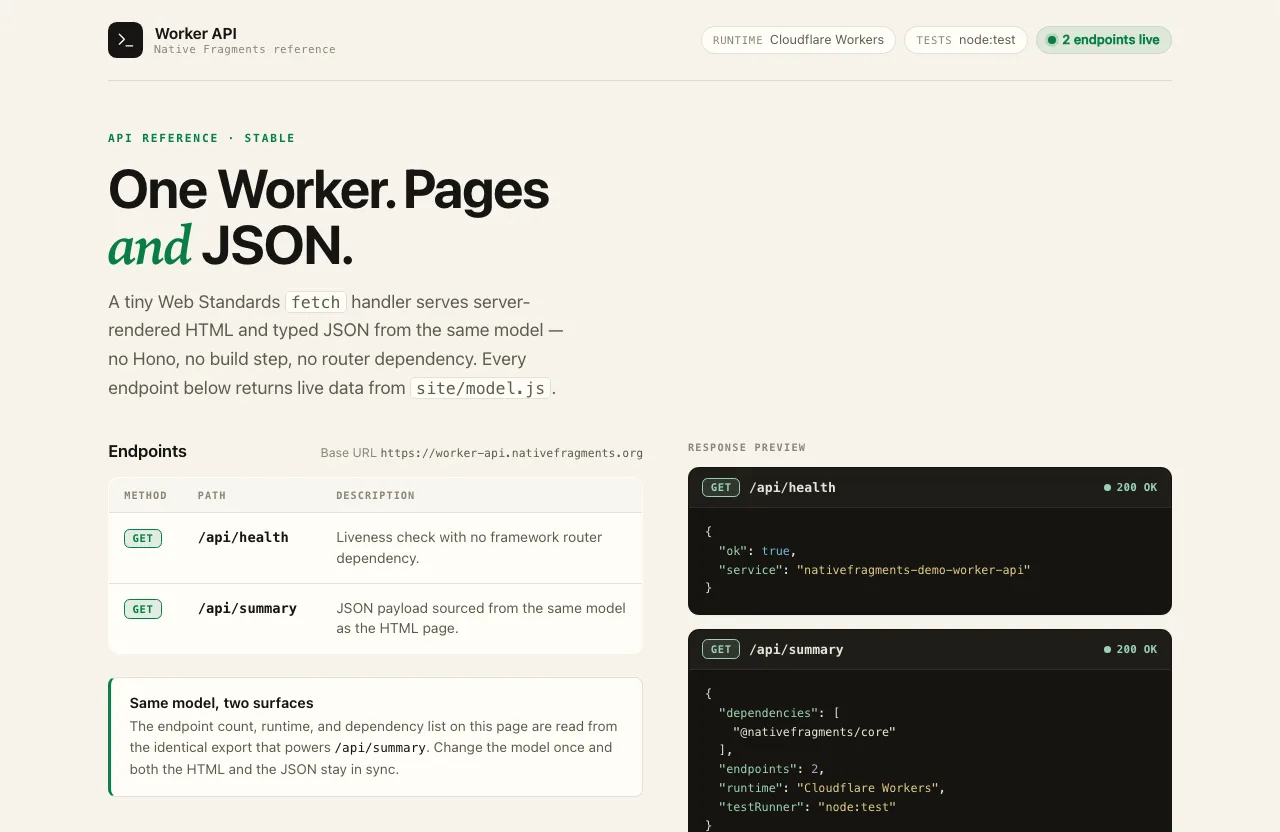The image size is (1280, 832).
Task: Select the base URL worker-api.nativefragments.org
Action: pyautogui.click(x=512, y=453)
